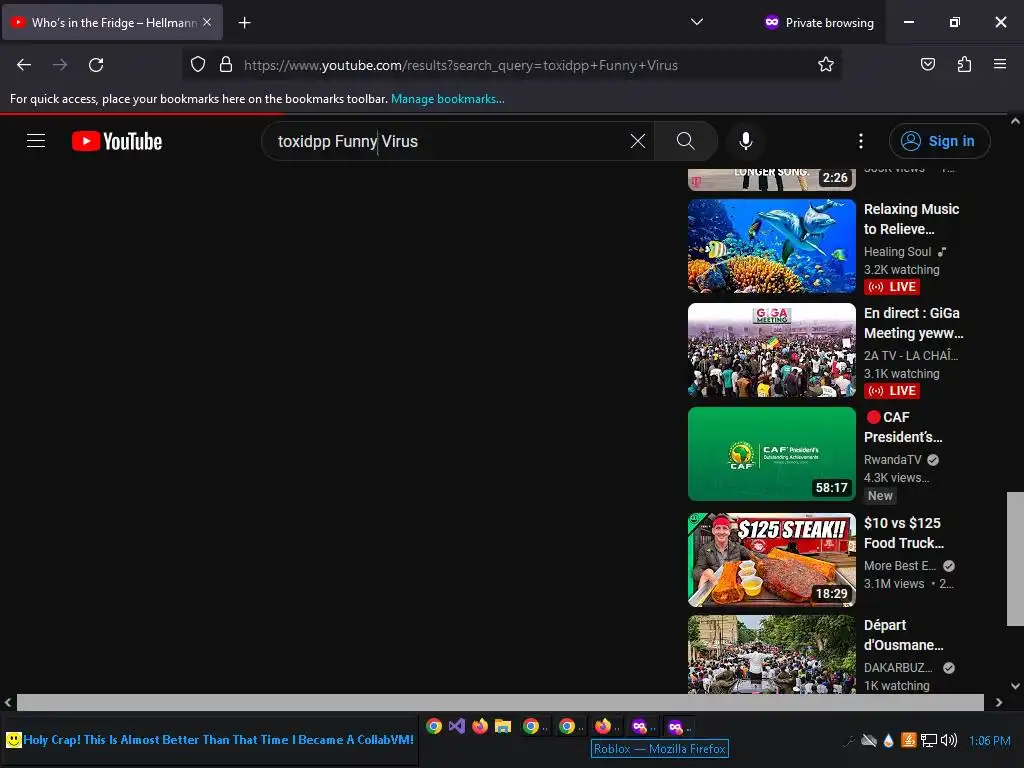This screenshot has width=1024, height=768.
Task: Open the 2:26 LONGER SONG thumbnail
Action: pyautogui.click(x=771, y=179)
